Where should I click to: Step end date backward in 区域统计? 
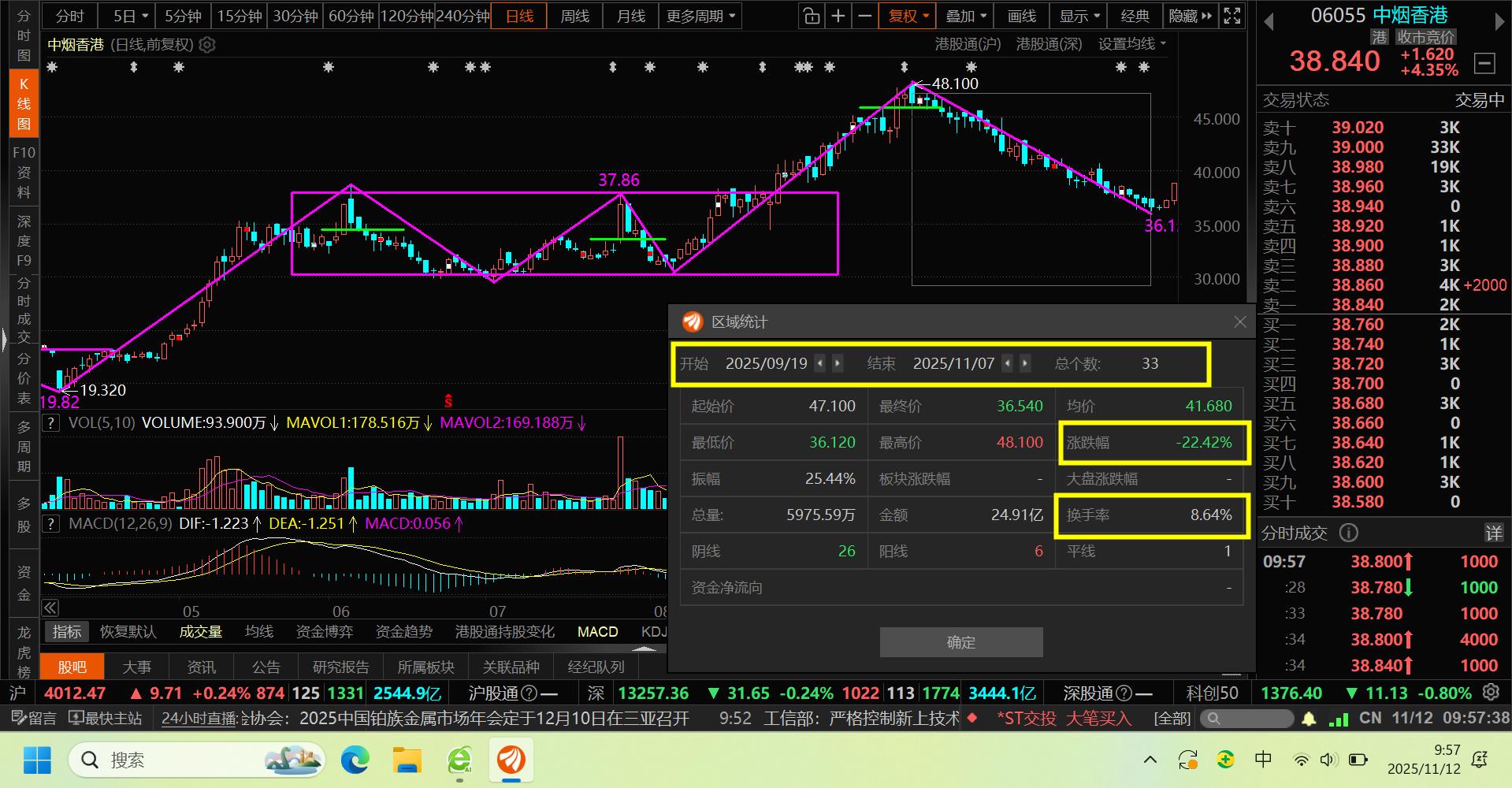1008,363
